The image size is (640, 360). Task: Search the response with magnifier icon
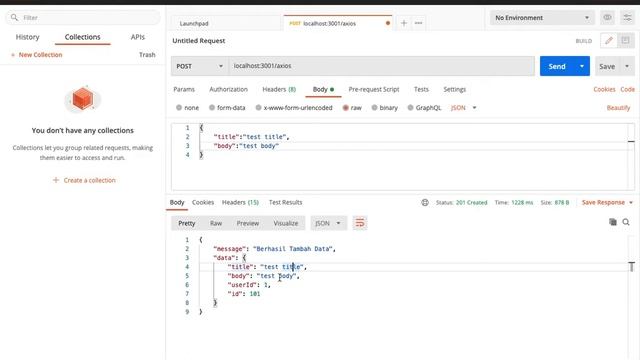[x=626, y=222]
